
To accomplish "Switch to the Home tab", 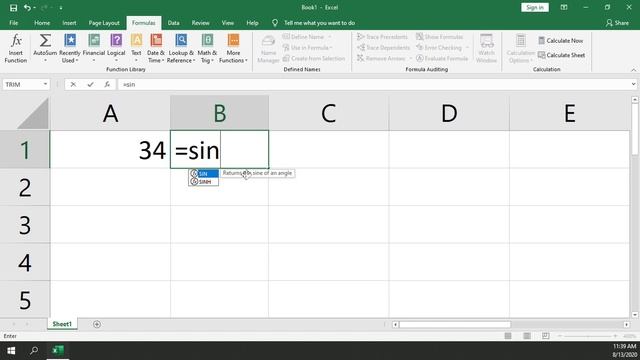I will 42,23.
